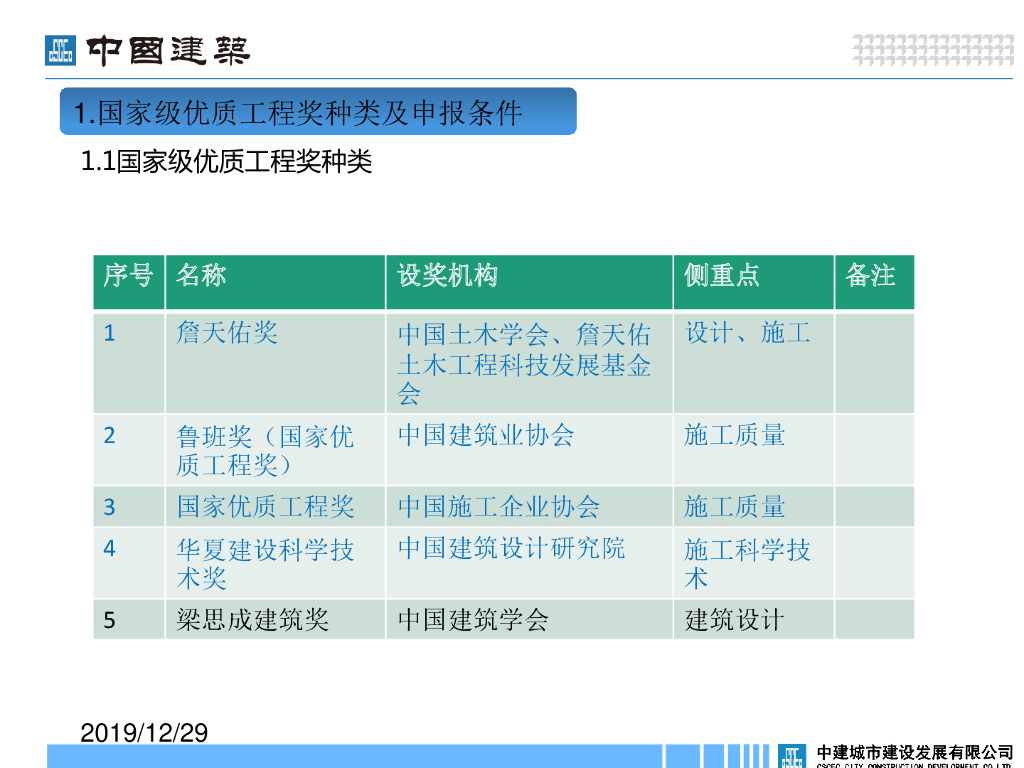Select the heading 1.国家级优质工程奖种类及申报条件

click(318, 112)
